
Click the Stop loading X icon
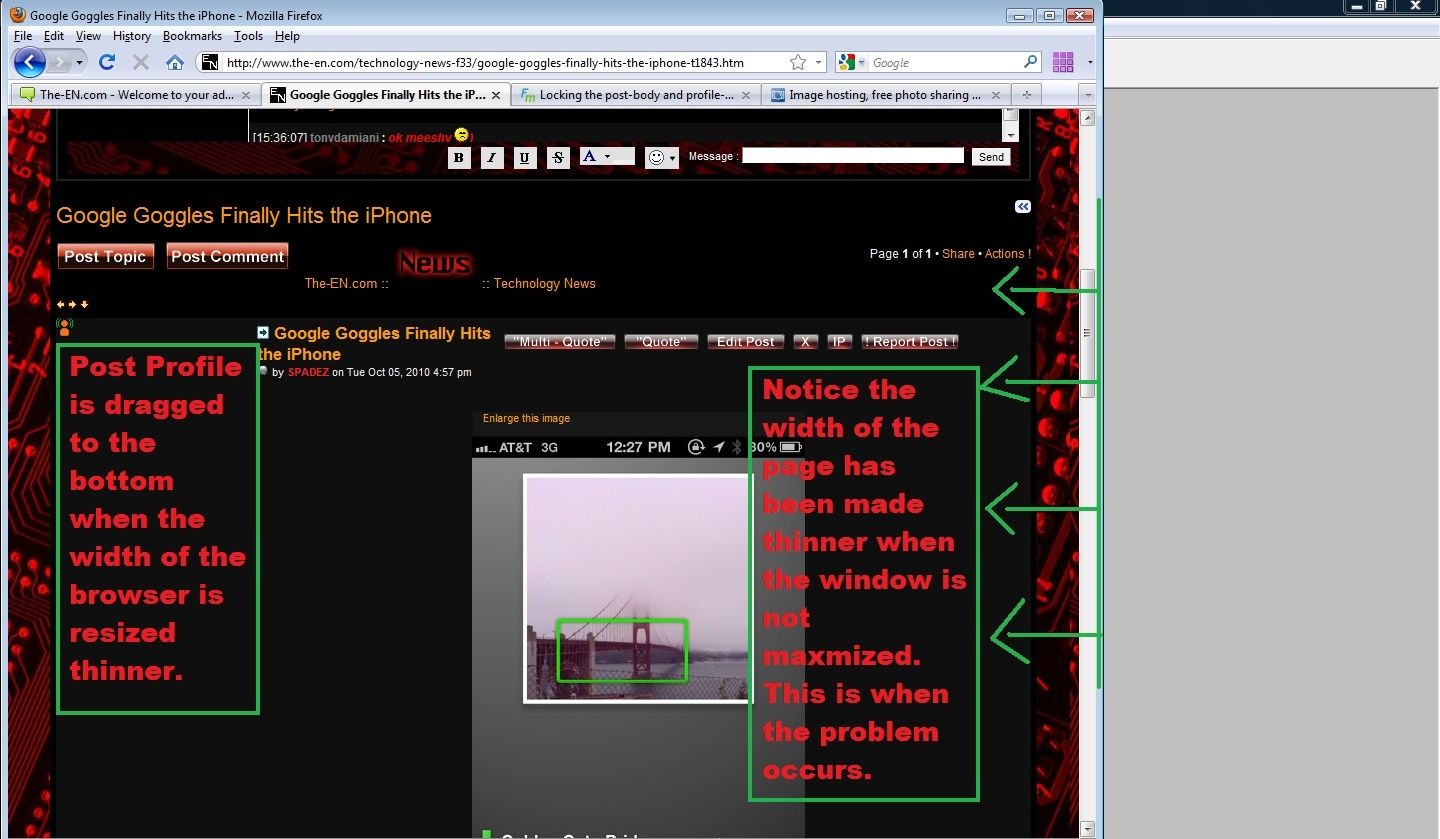click(x=141, y=62)
